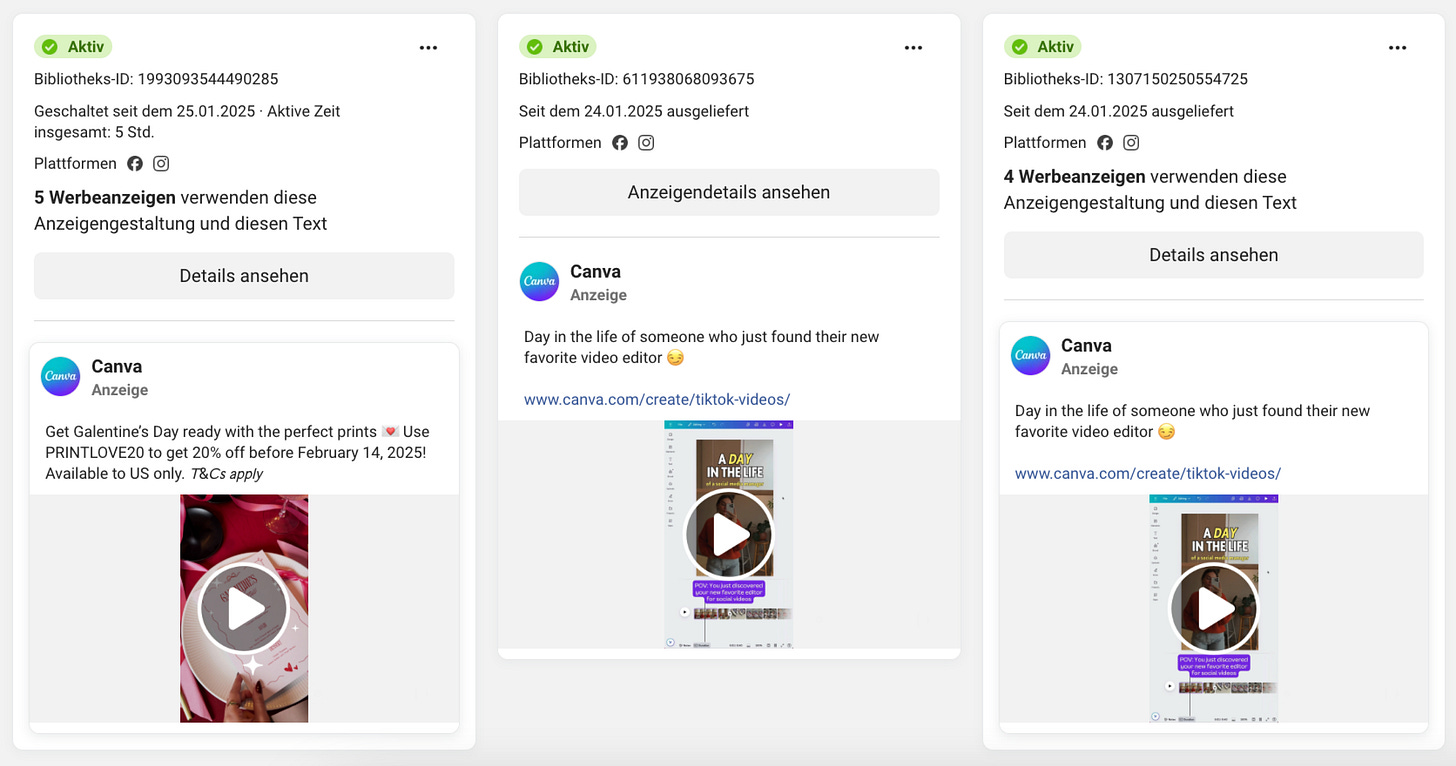Screen dimensions: 1456x766
Task: Click Anzeige label in ad 1307150250554725
Action: [x=1090, y=369]
